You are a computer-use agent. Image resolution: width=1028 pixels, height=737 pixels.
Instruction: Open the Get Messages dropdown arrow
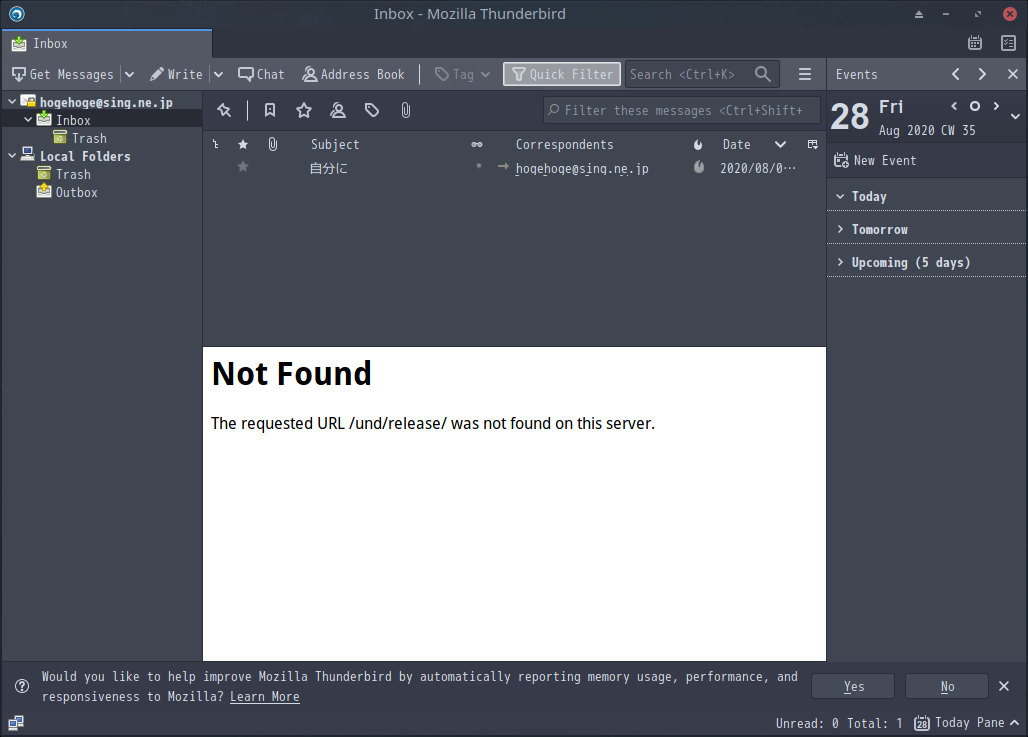pos(129,74)
